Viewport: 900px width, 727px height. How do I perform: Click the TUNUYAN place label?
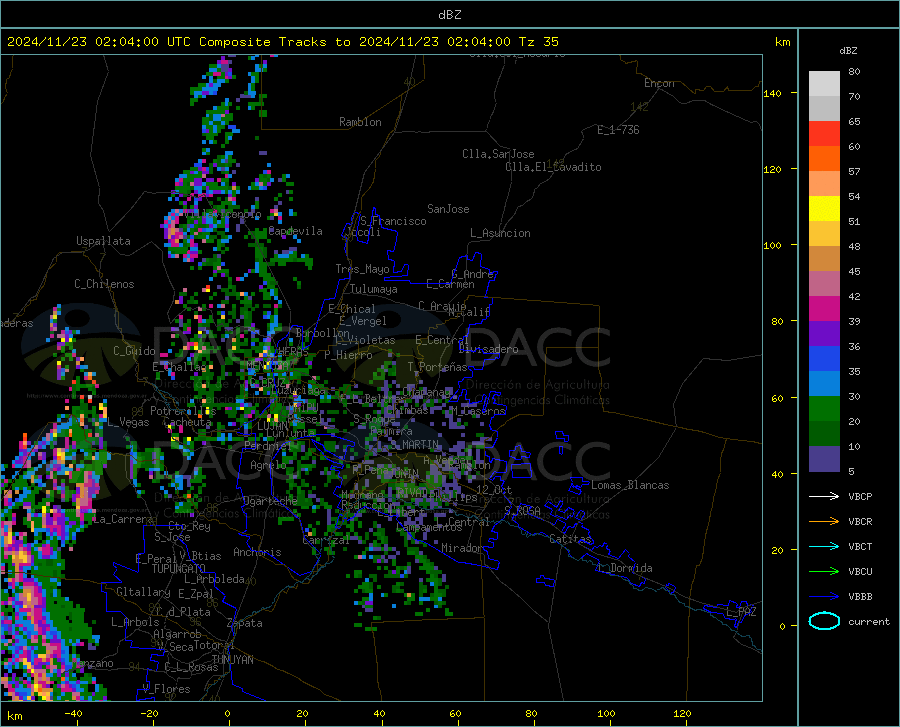click(x=232, y=660)
